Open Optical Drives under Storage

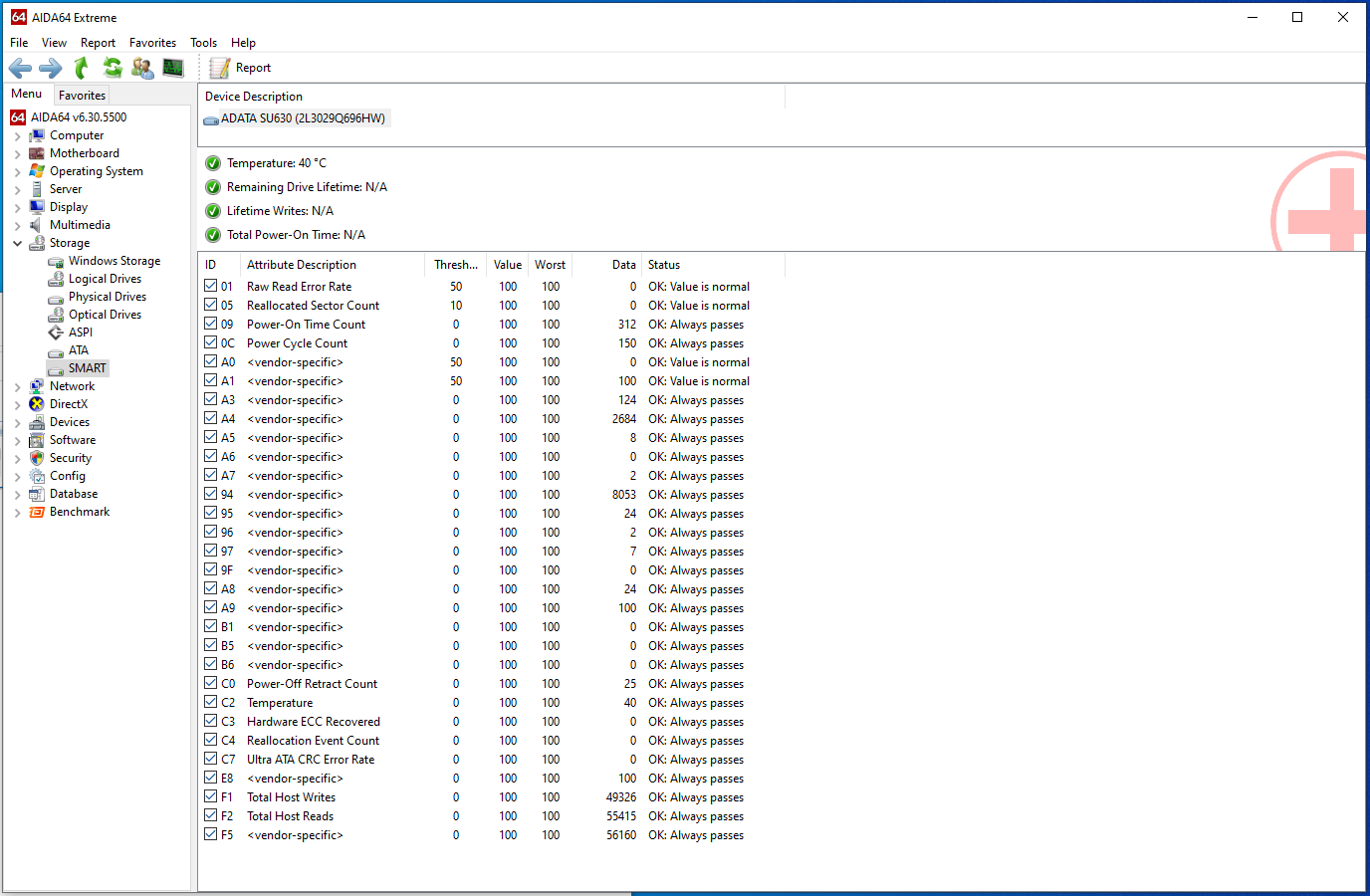tap(105, 315)
